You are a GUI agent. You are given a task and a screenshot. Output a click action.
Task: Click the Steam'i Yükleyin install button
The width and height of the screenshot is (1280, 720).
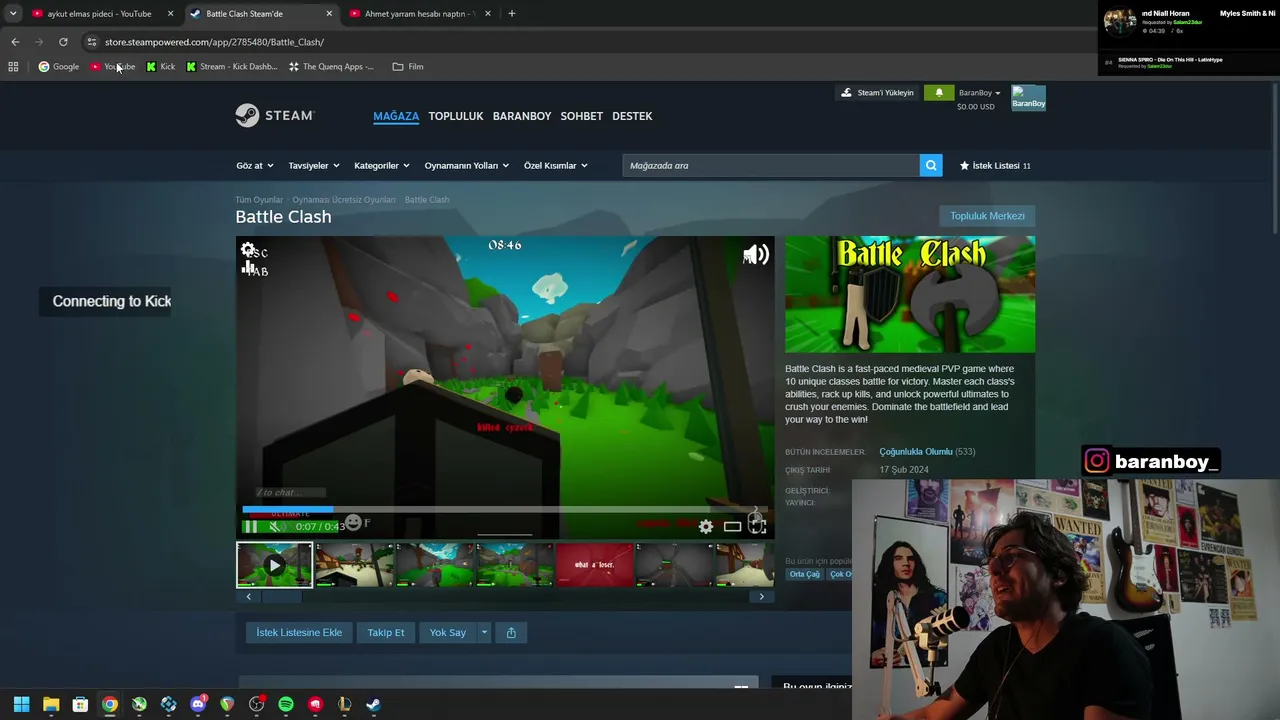tap(877, 93)
